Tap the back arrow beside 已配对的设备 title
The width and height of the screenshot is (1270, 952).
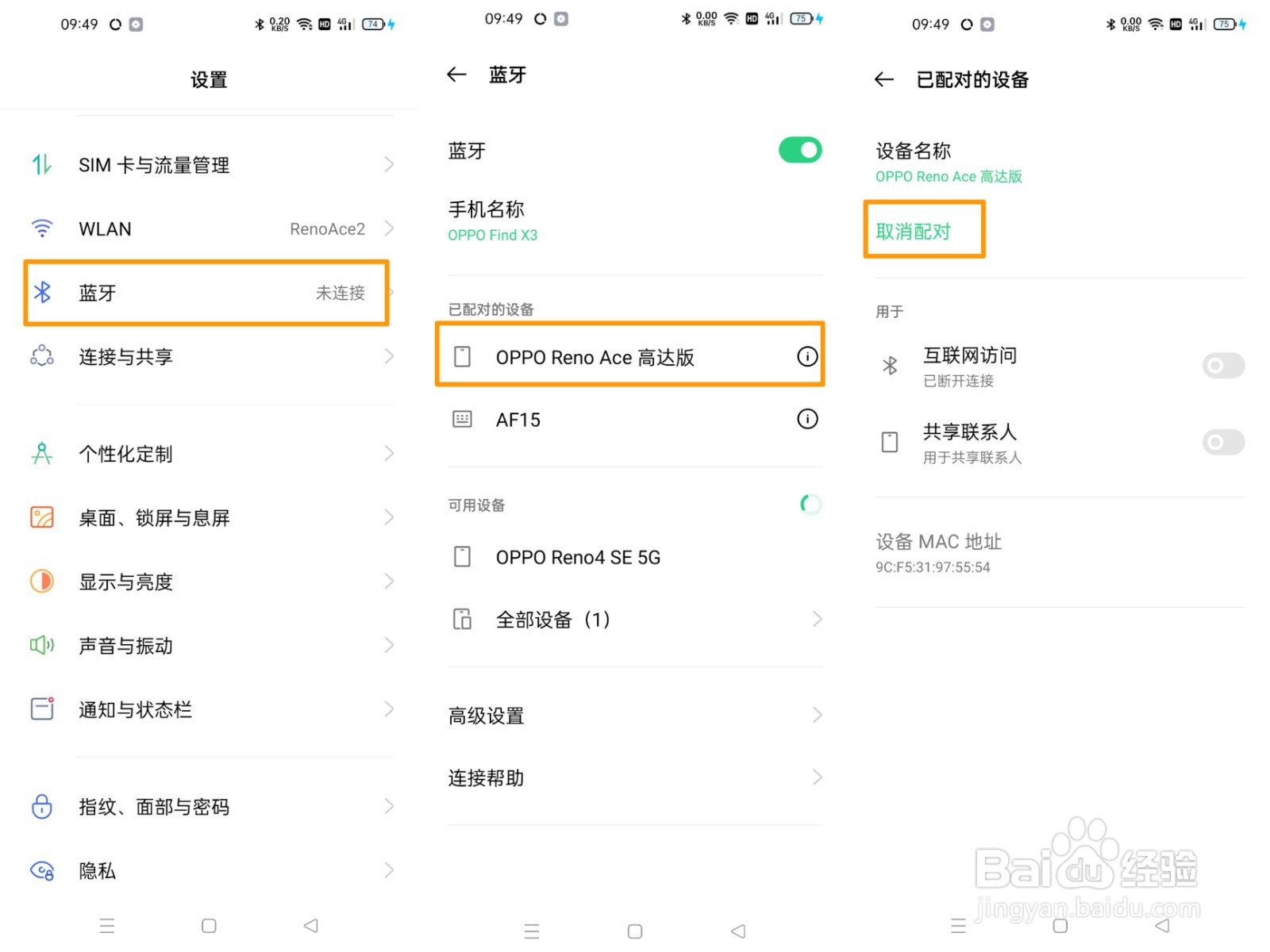[x=883, y=79]
